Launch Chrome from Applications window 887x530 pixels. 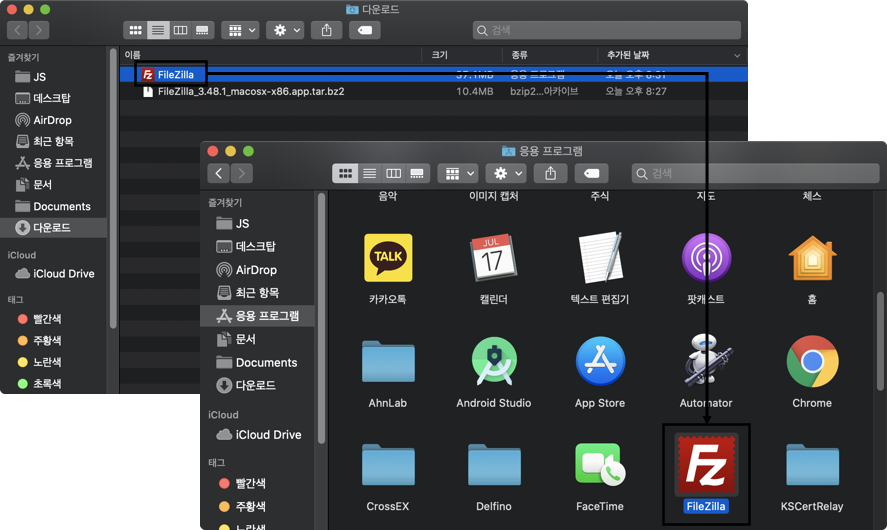point(812,361)
